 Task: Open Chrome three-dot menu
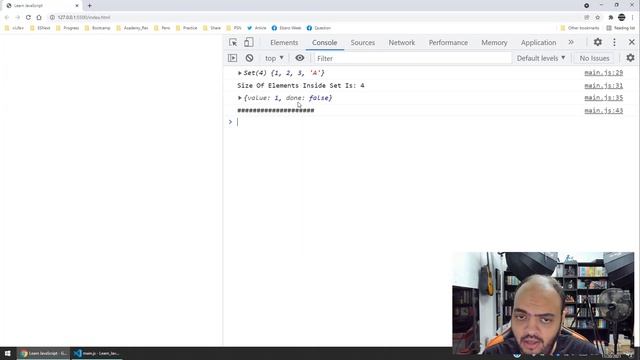pos(632,17)
